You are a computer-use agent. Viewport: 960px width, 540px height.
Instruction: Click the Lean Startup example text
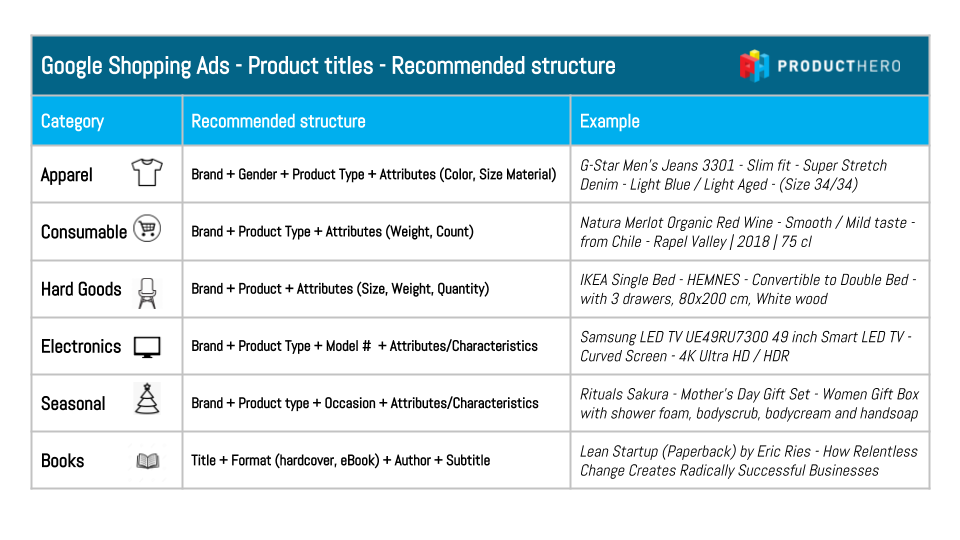[749, 460]
